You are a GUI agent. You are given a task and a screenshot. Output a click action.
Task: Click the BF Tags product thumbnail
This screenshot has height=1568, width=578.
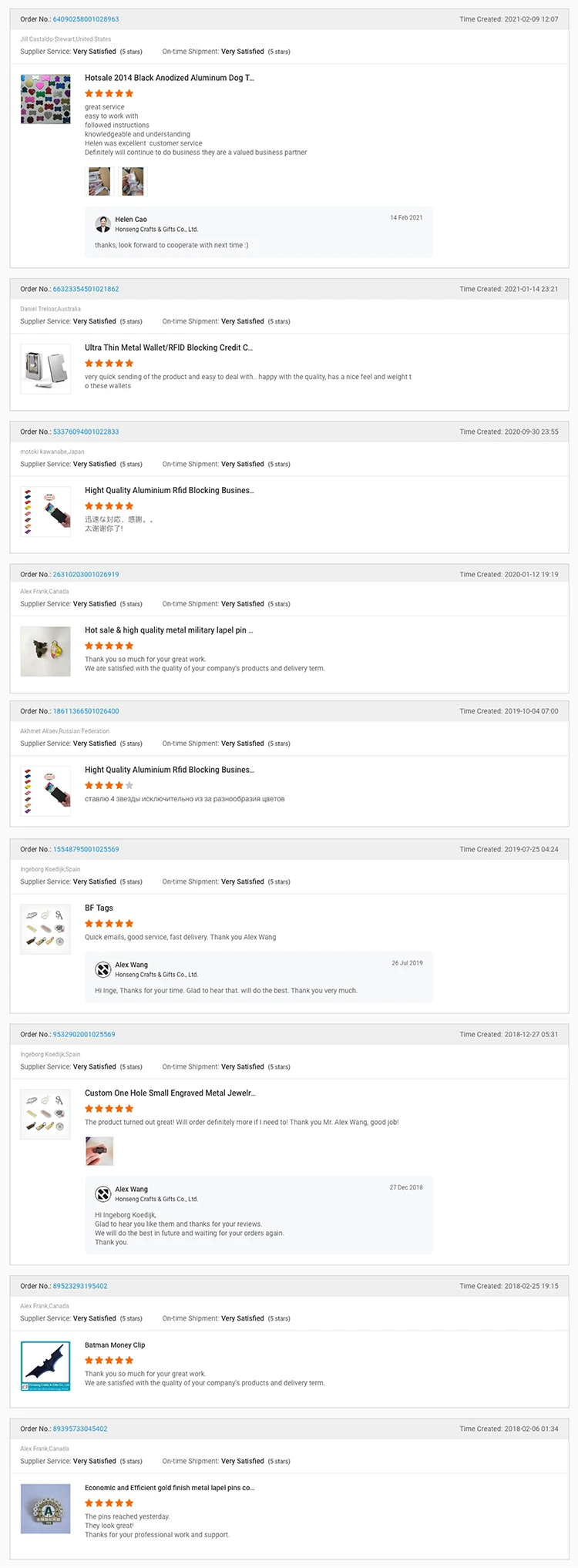45,929
